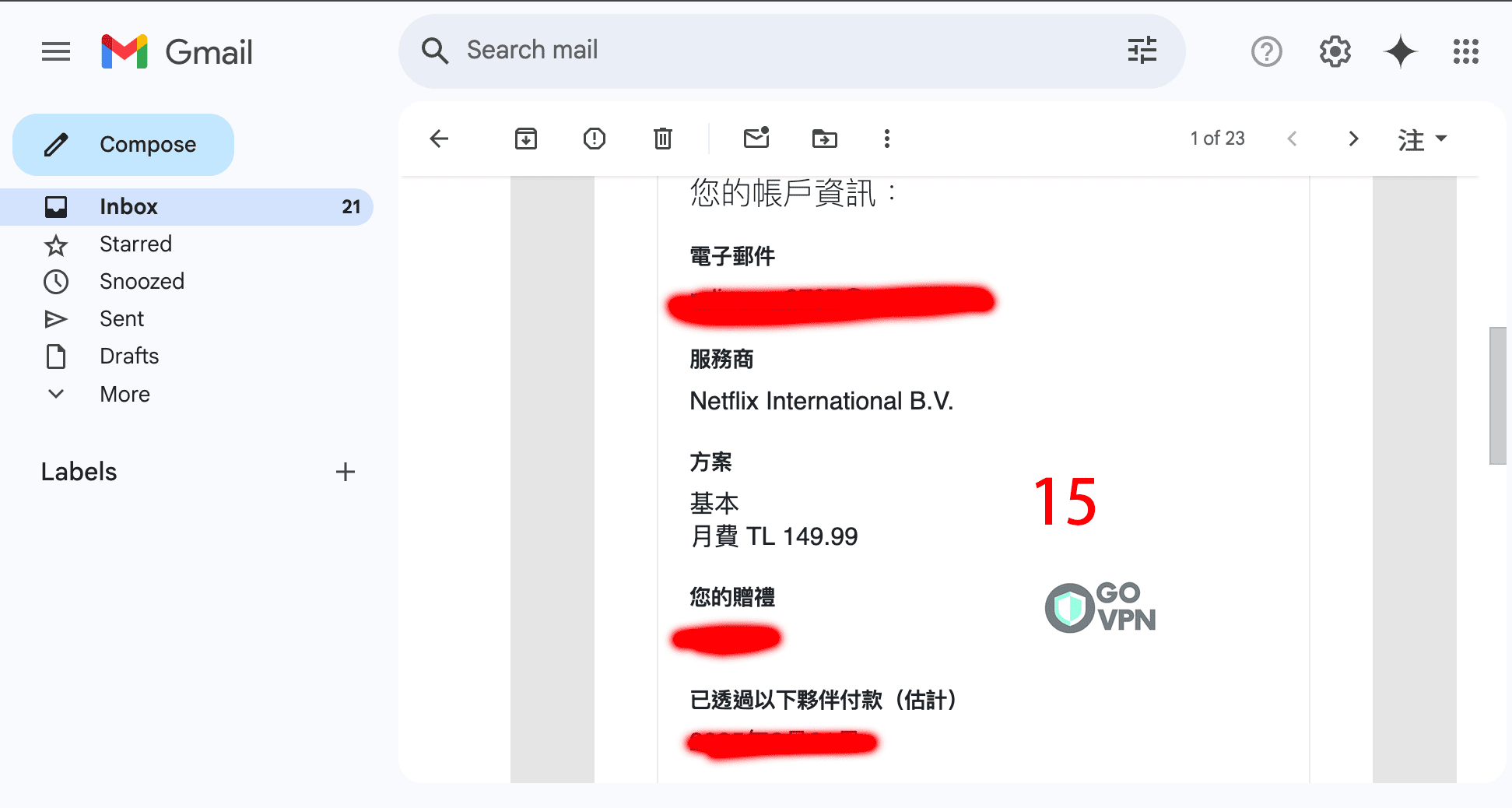
Task: Collapse the sidebar with the hamburger icon
Action: point(55,51)
